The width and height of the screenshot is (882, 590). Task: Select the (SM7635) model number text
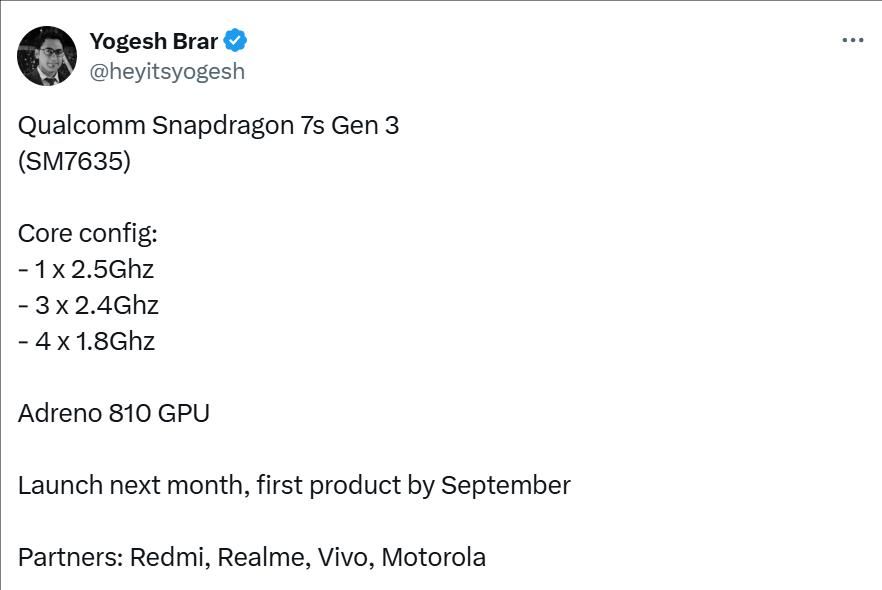click(74, 161)
